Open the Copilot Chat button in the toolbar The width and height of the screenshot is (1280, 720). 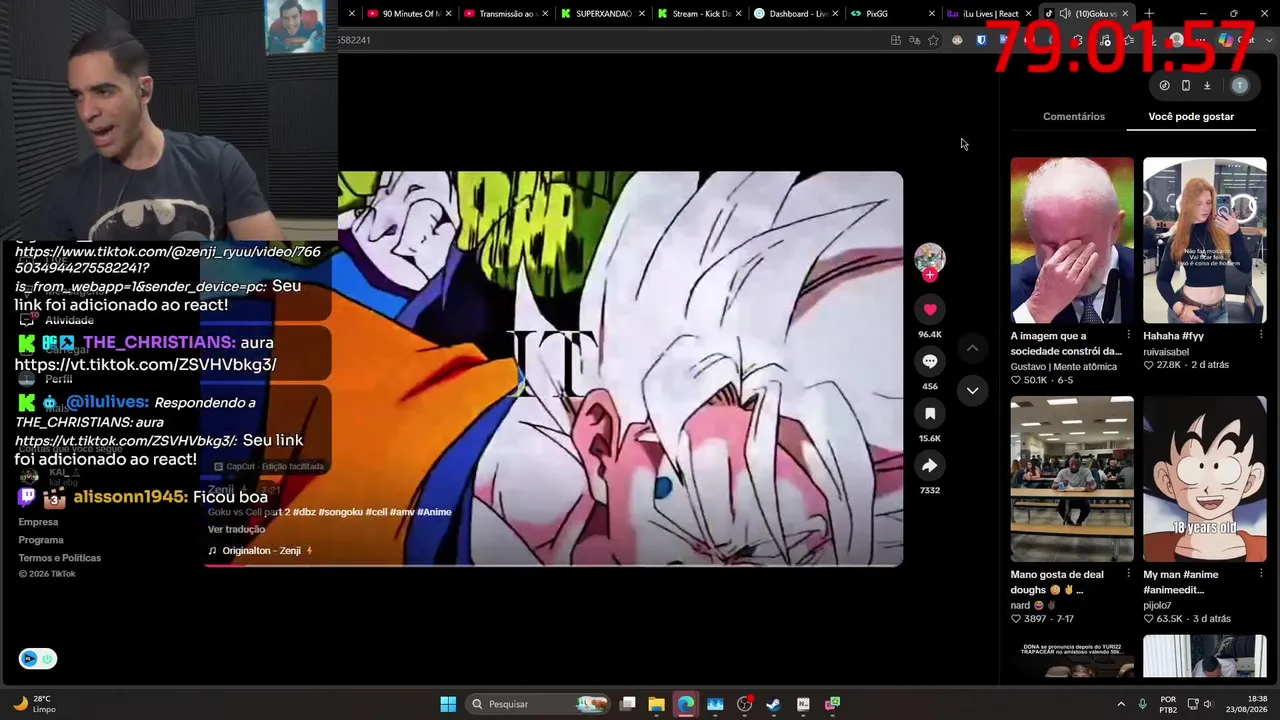point(1234,40)
